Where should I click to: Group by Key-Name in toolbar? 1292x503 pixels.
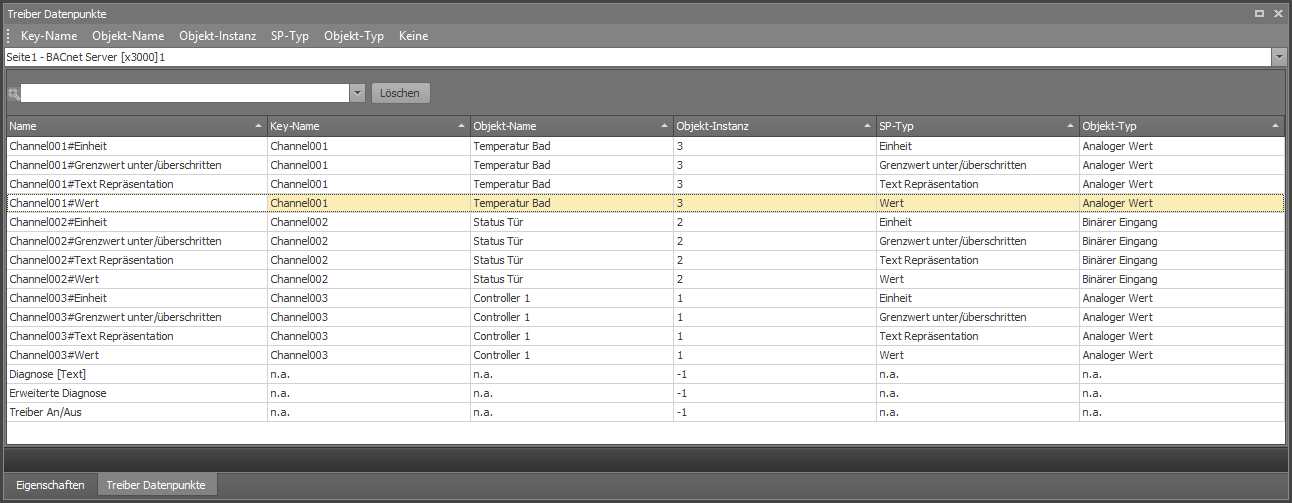49,36
